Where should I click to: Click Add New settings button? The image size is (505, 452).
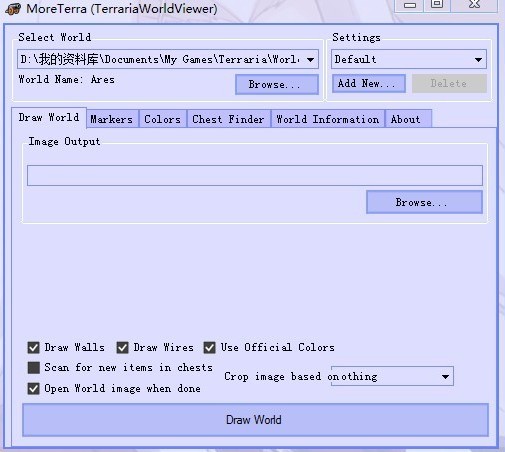[369, 83]
